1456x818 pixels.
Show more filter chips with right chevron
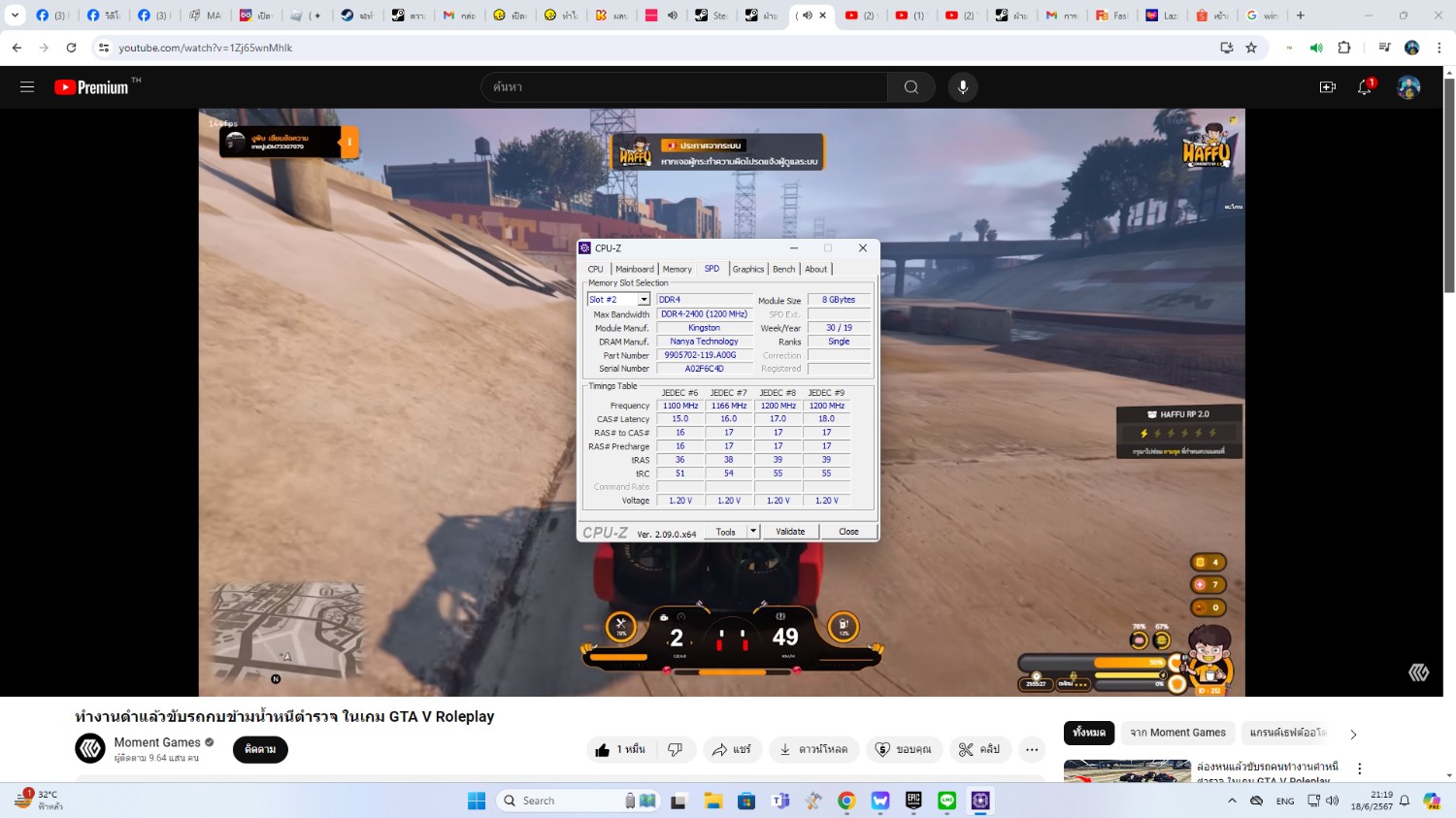click(x=1353, y=734)
